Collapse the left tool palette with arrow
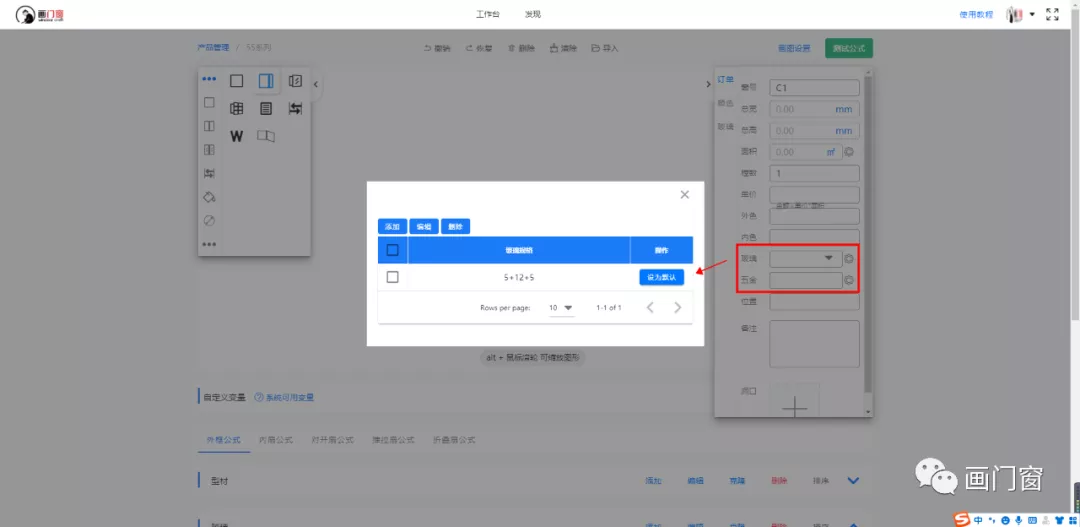 (316, 85)
